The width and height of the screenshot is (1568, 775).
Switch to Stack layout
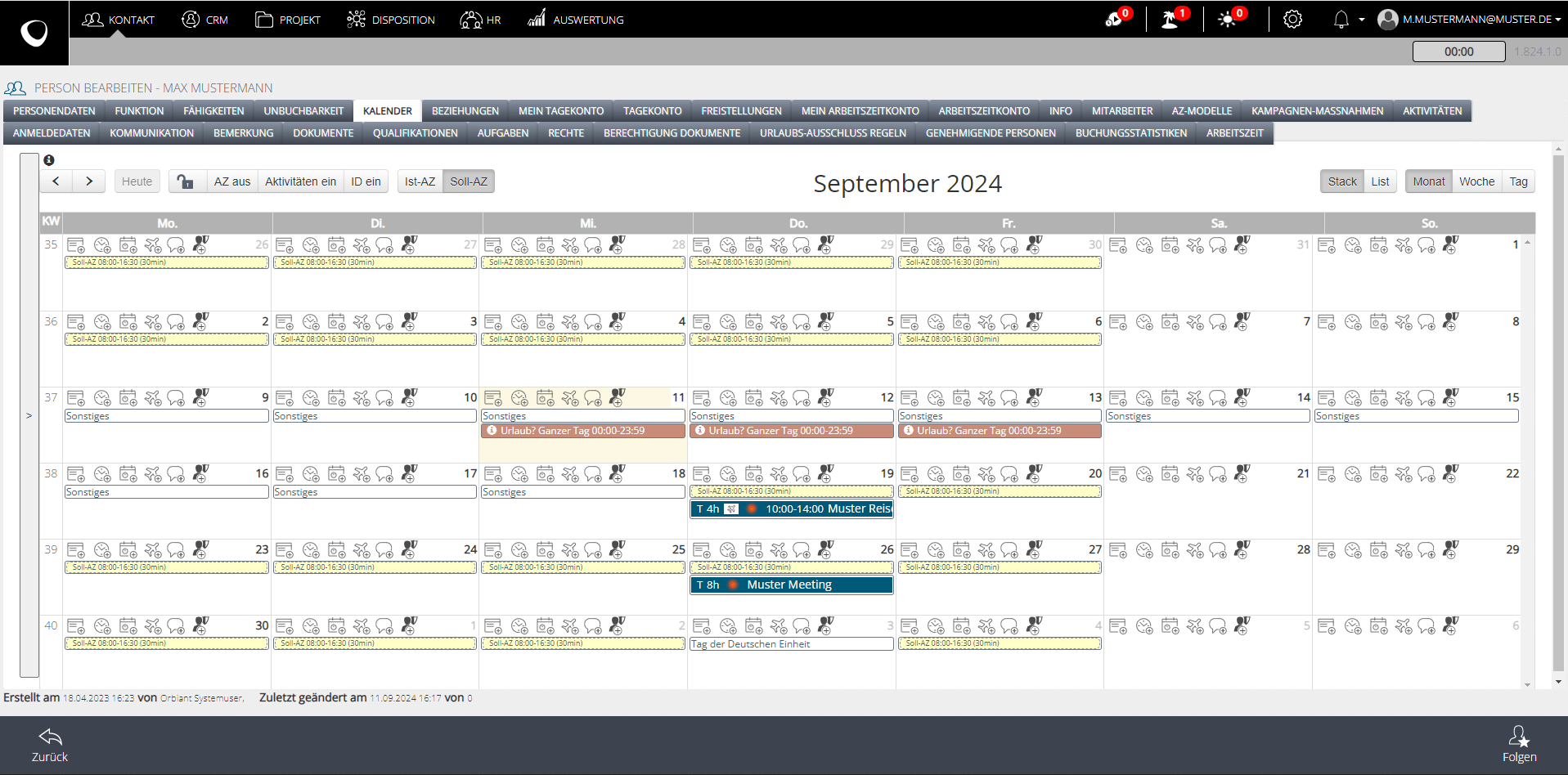pyautogui.click(x=1342, y=181)
